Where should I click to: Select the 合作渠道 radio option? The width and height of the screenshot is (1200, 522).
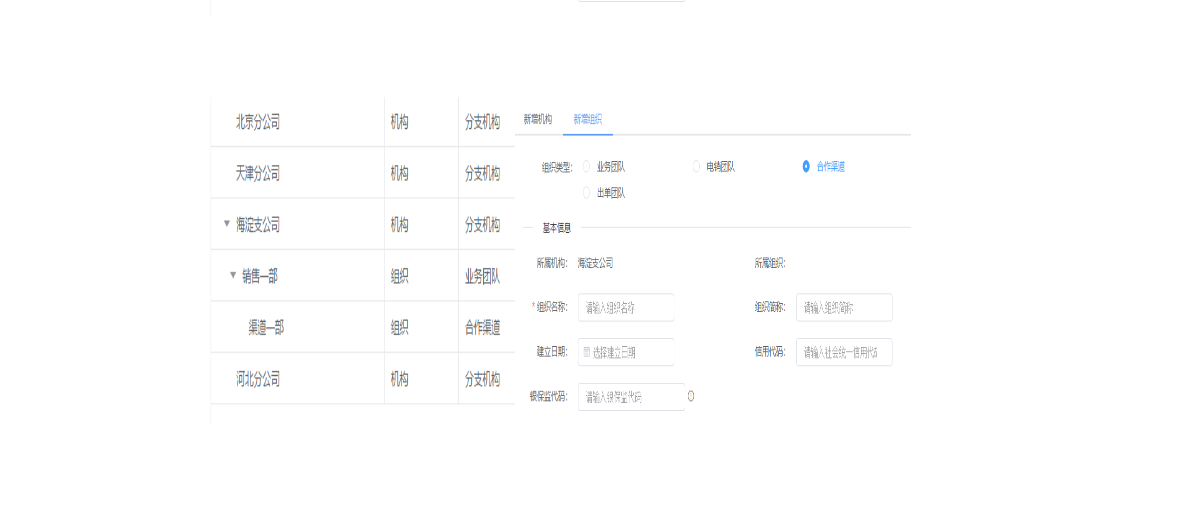point(824,167)
